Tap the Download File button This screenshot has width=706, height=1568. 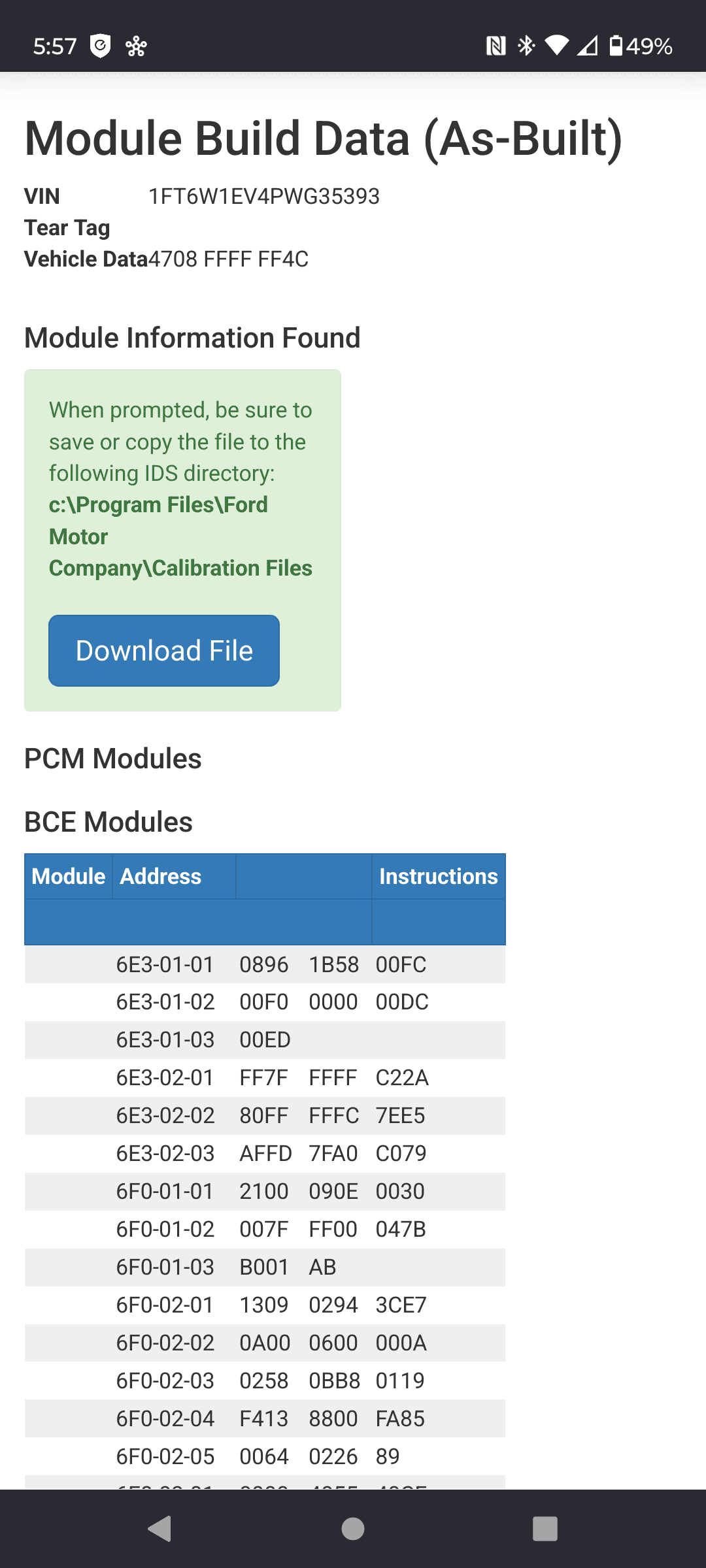pyautogui.click(x=164, y=651)
